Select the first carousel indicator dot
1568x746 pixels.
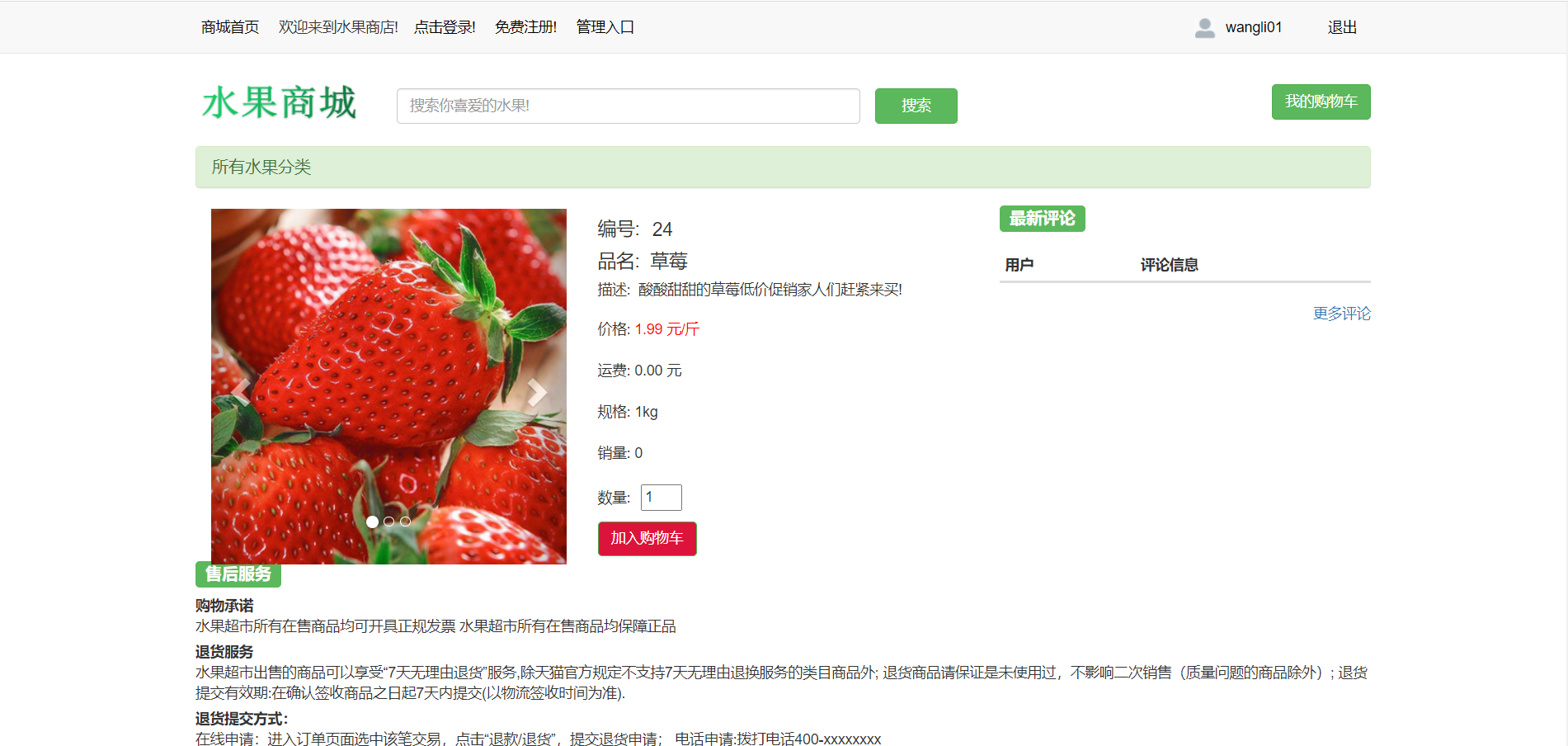[x=372, y=522]
